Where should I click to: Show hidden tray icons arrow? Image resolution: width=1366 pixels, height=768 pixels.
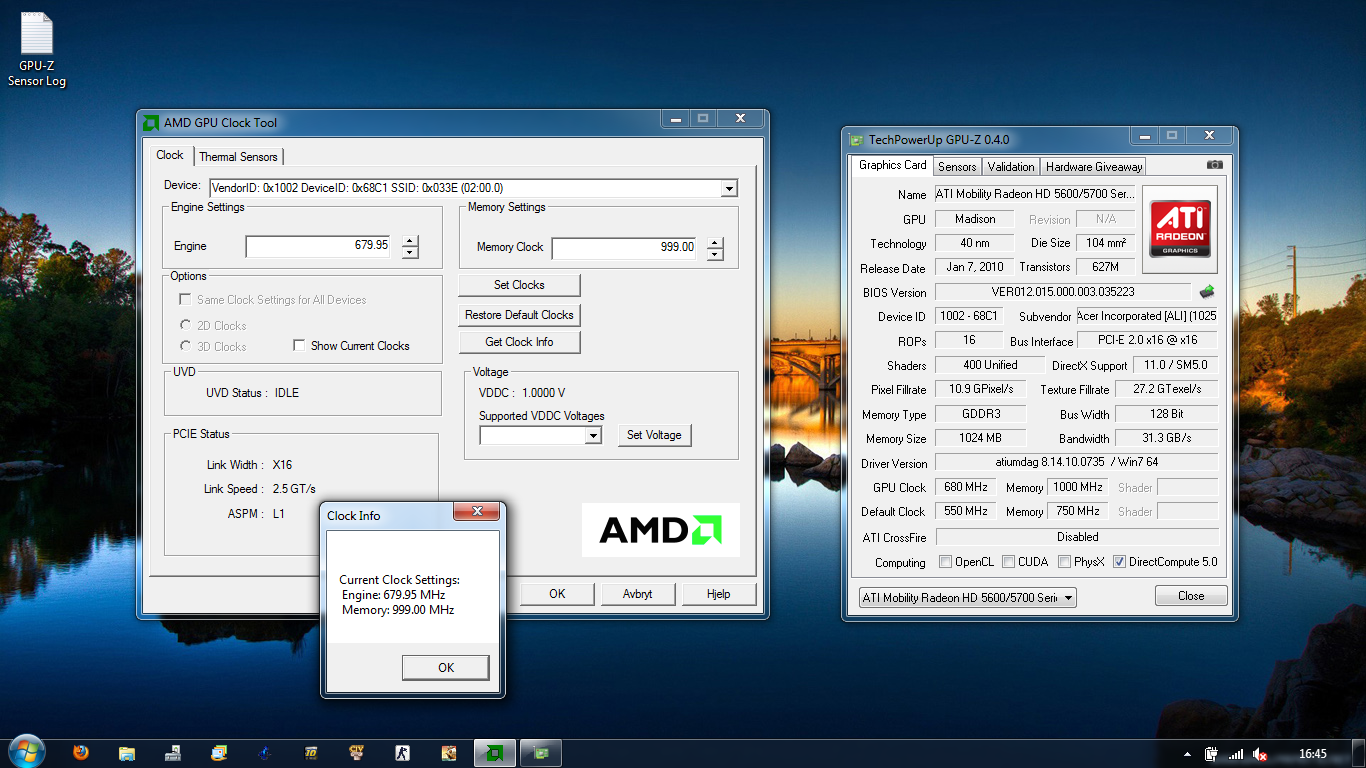pyautogui.click(x=1187, y=754)
